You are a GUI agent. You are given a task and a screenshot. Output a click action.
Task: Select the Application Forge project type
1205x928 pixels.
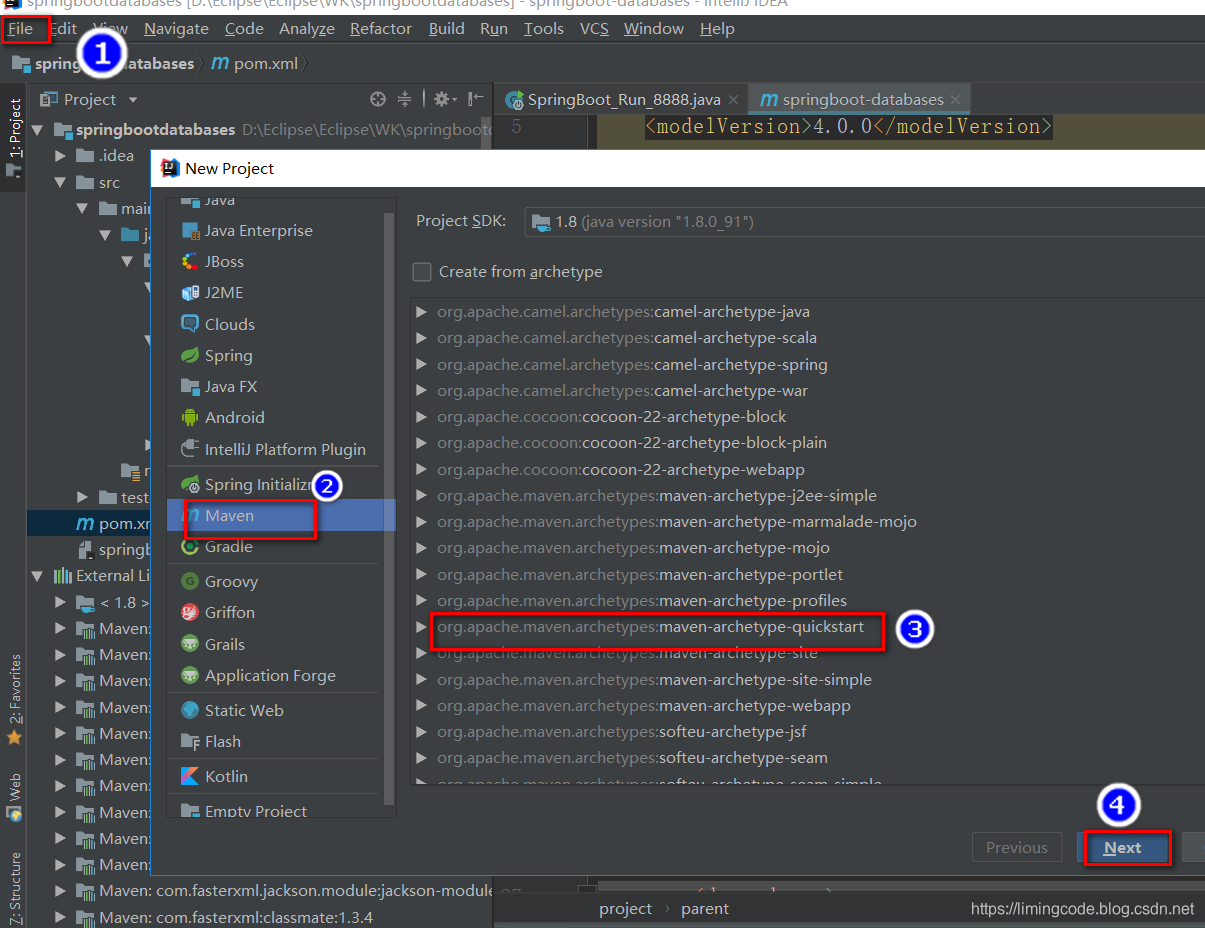pos(266,674)
